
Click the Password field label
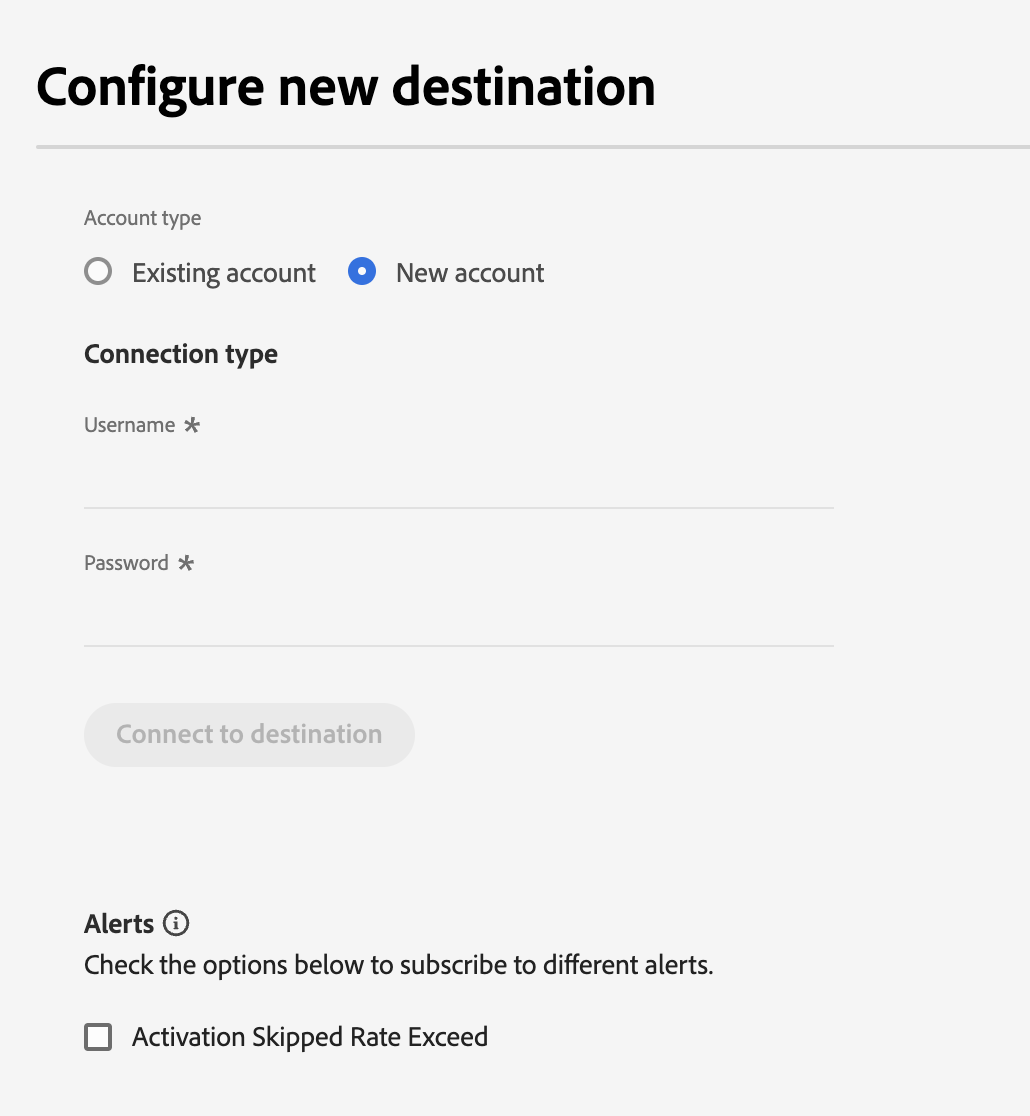pos(126,563)
